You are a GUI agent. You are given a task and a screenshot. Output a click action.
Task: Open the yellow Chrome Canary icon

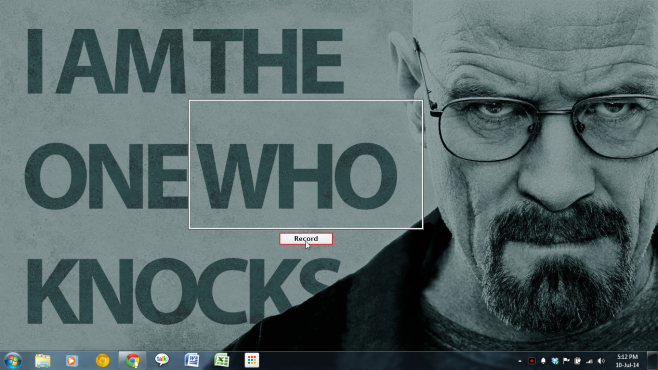102,360
